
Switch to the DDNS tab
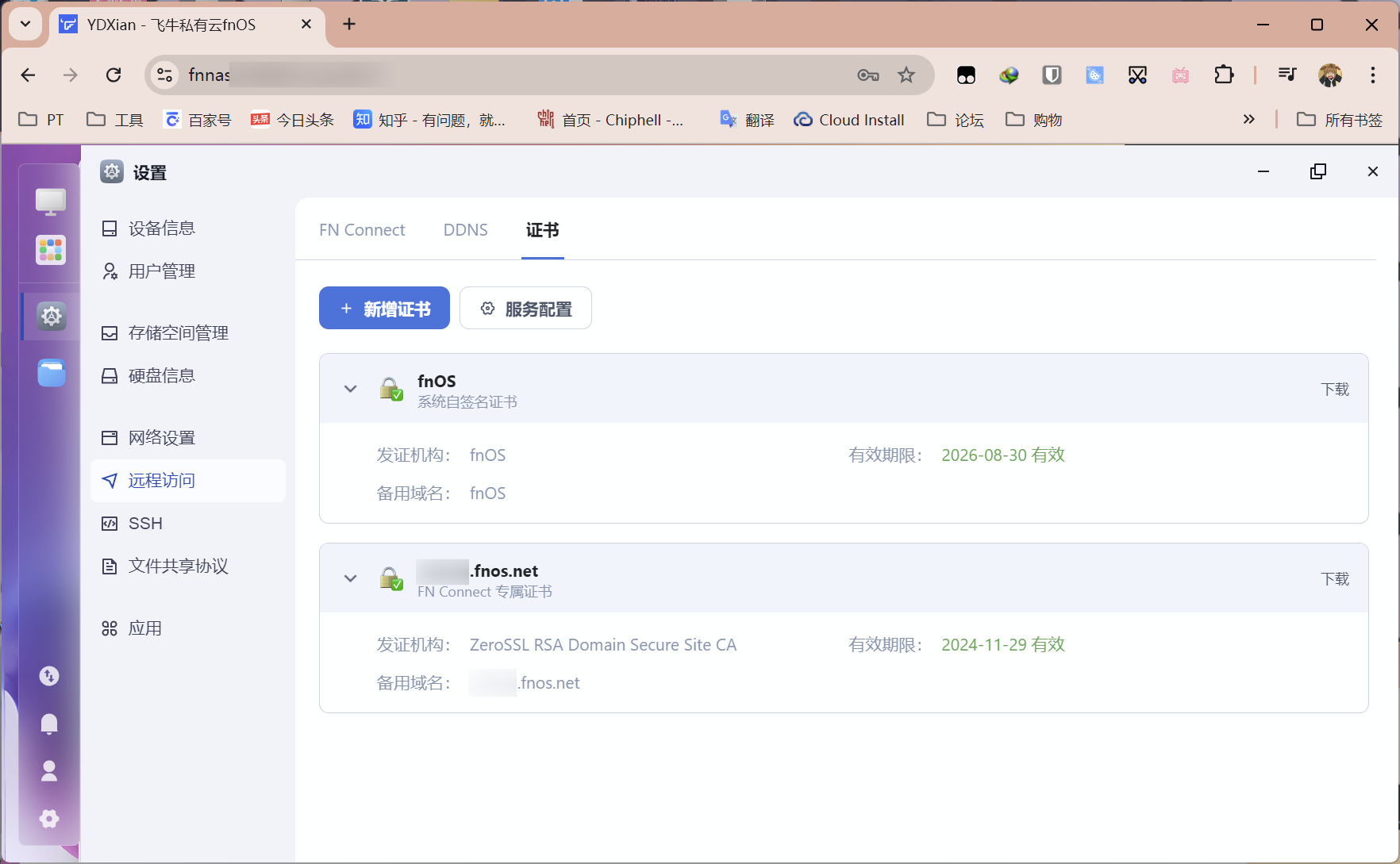466,230
